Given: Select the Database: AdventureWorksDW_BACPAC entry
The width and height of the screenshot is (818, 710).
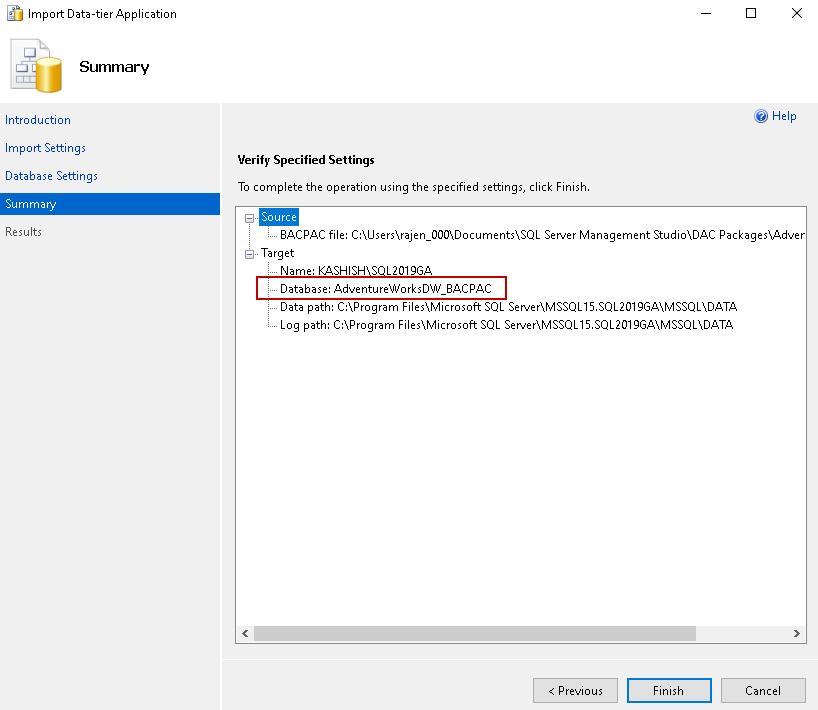Looking at the screenshot, I should (x=386, y=289).
